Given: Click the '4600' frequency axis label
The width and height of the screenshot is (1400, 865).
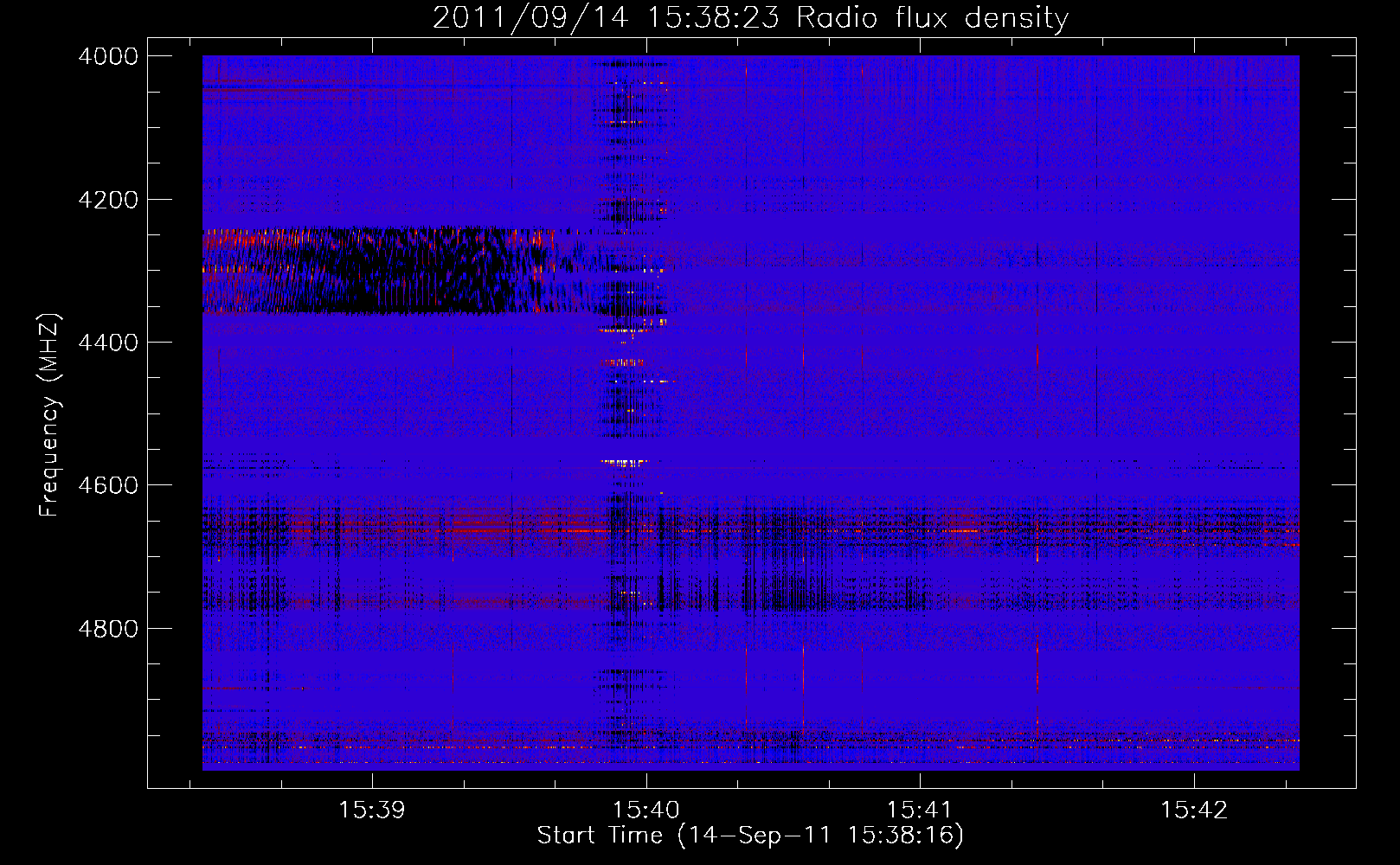Looking at the screenshot, I should [108, 485].
